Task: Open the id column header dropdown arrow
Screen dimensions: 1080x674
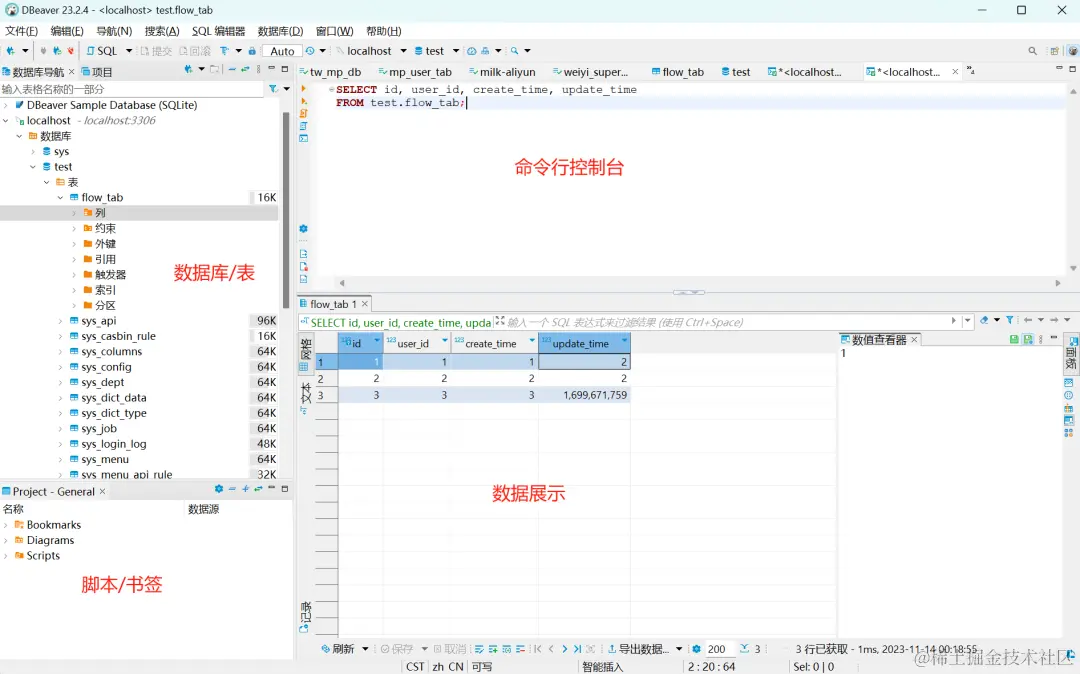Action: 377,341
